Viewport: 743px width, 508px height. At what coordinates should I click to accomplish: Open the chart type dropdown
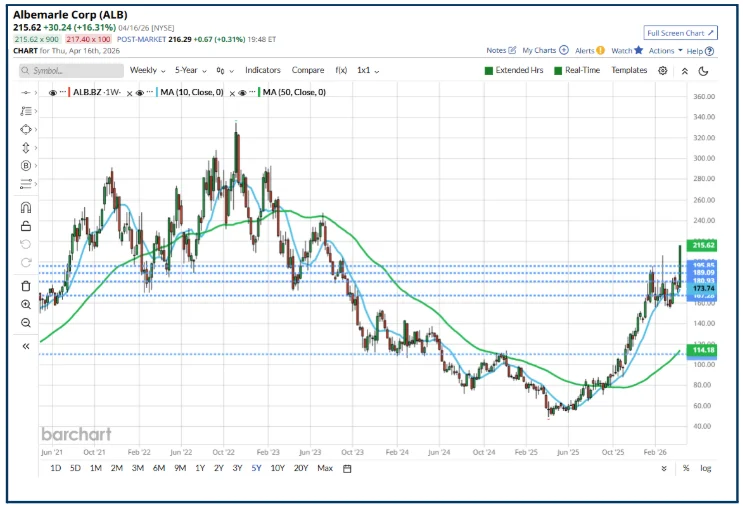pos(225,71)
